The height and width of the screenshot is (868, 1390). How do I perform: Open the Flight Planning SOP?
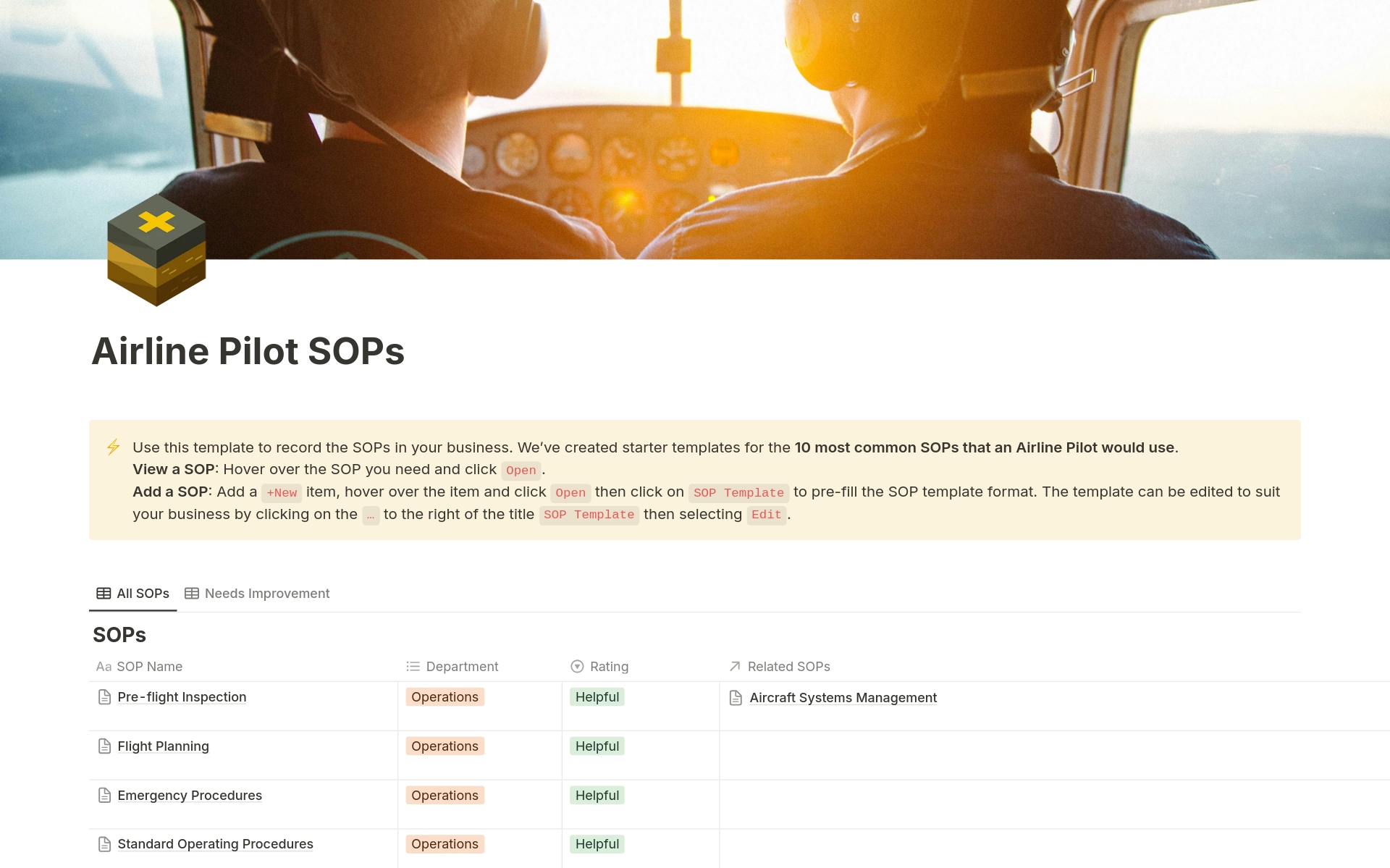click(163, 746)
